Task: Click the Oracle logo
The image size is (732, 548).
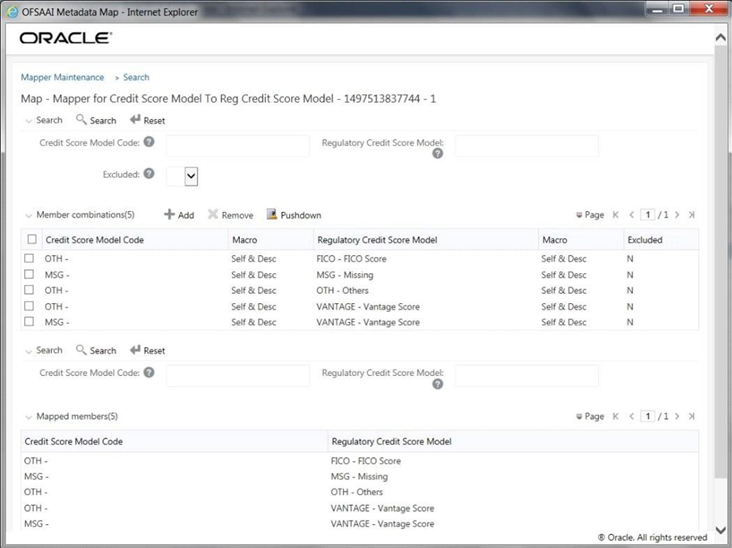Action: click(65, 38)
